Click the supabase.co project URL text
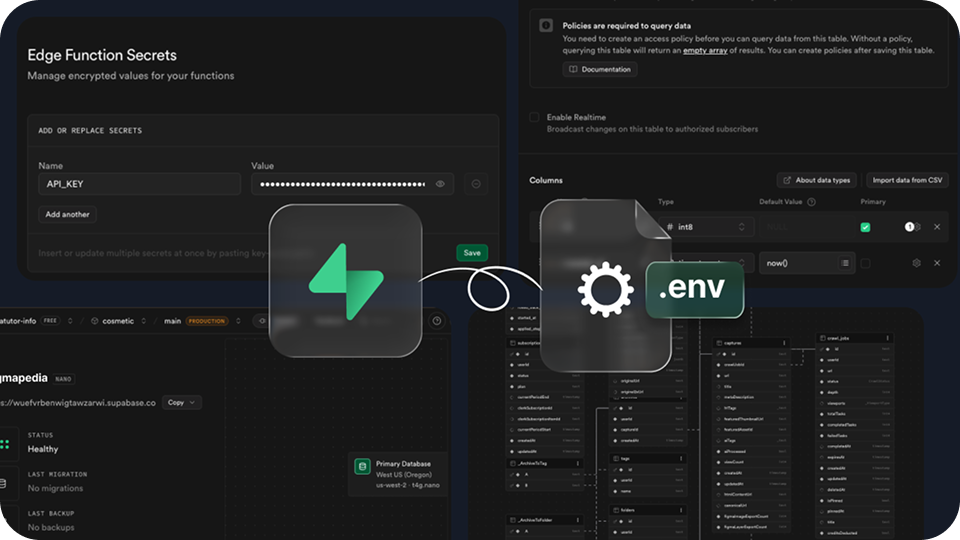 tap(78, 403)
